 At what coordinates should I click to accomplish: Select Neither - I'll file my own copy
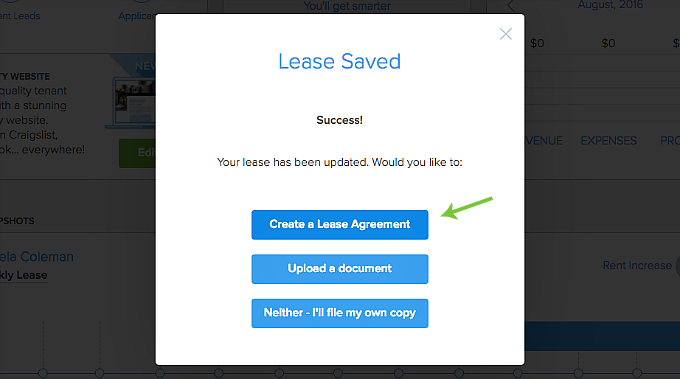click(x=340, y=313)
